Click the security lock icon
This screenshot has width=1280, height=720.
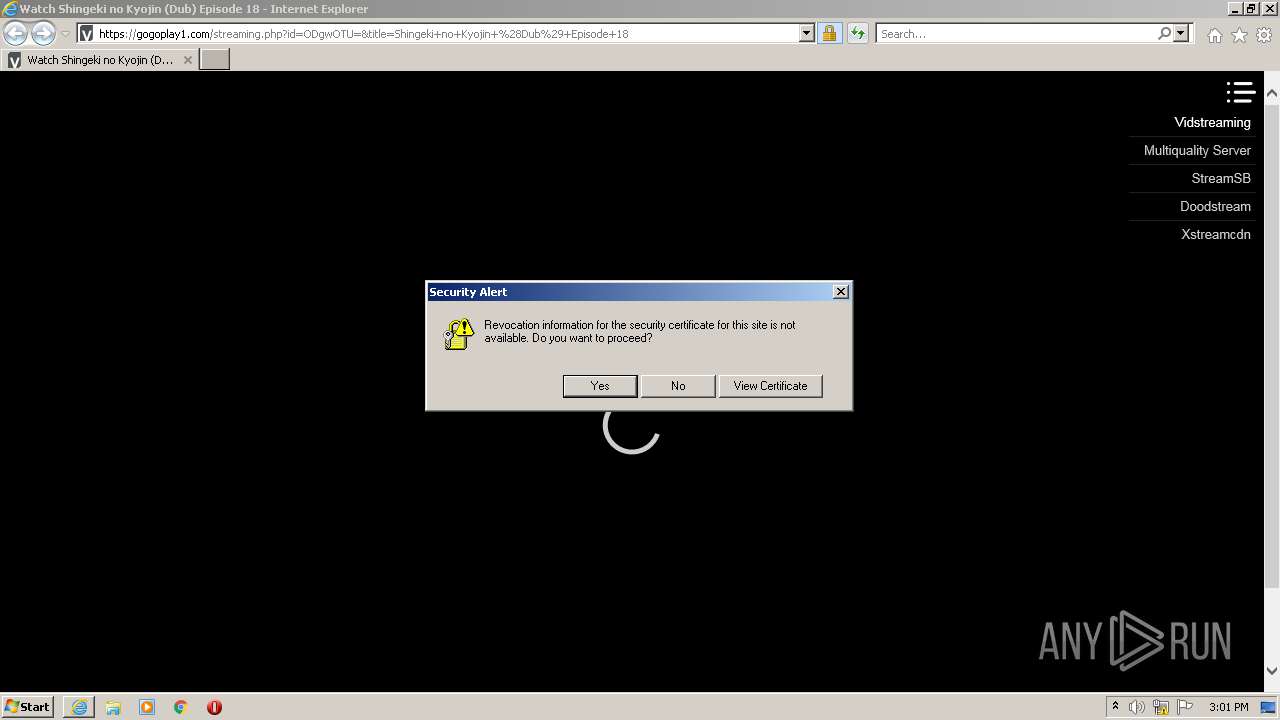829,33
